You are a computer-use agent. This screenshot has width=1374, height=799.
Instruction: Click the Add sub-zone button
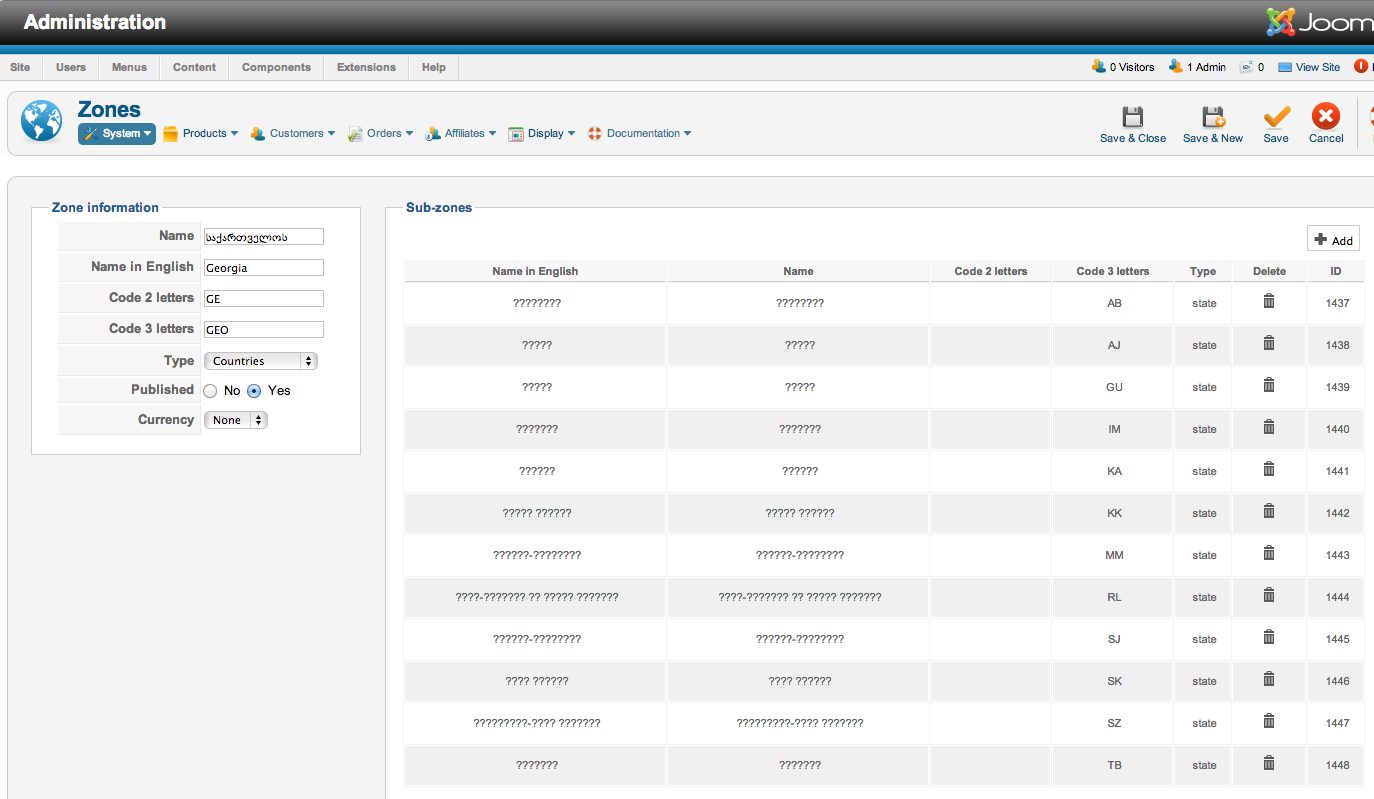click(x=1333, y=240)
